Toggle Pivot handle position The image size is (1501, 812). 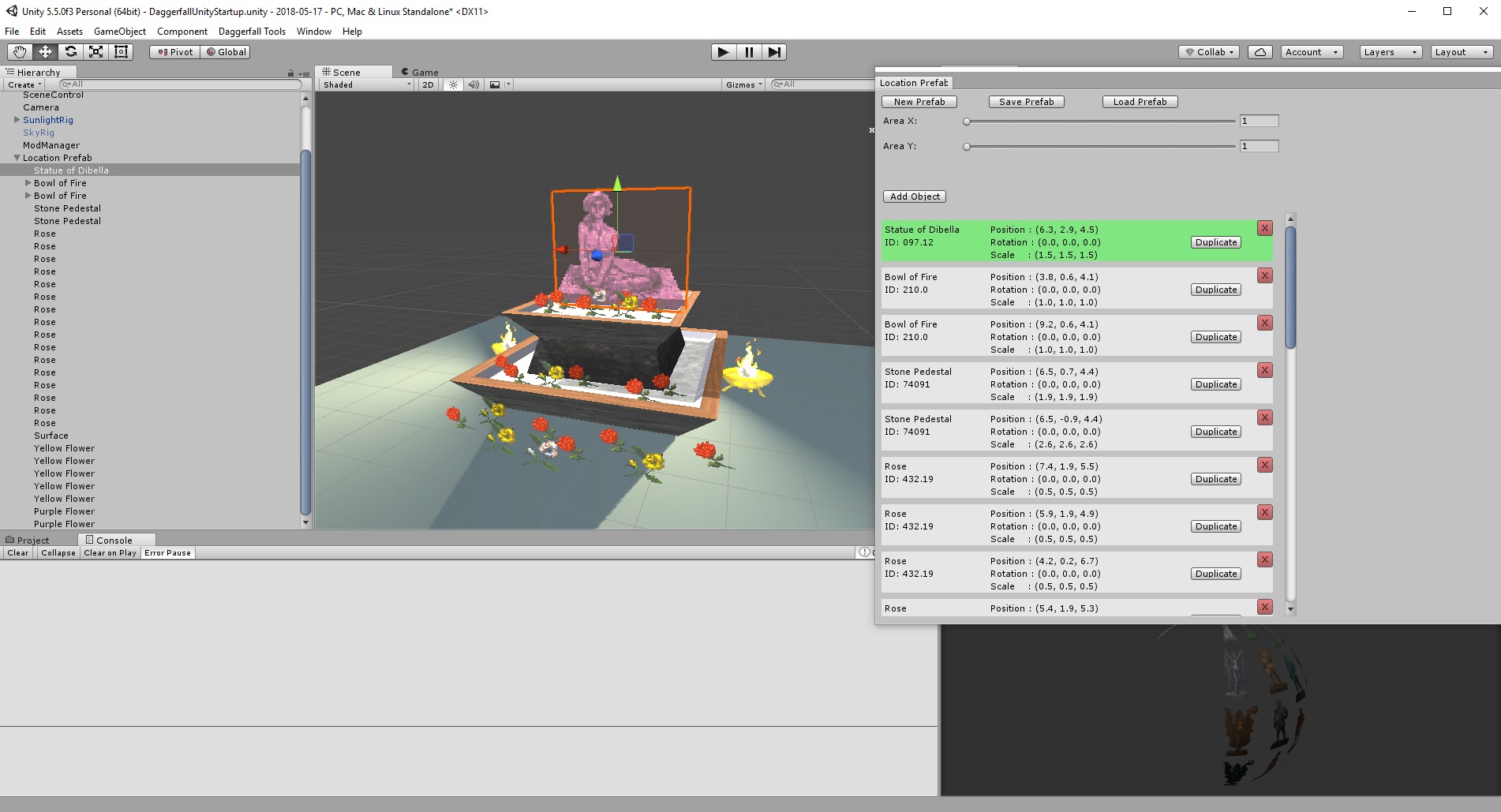point(174,52)
